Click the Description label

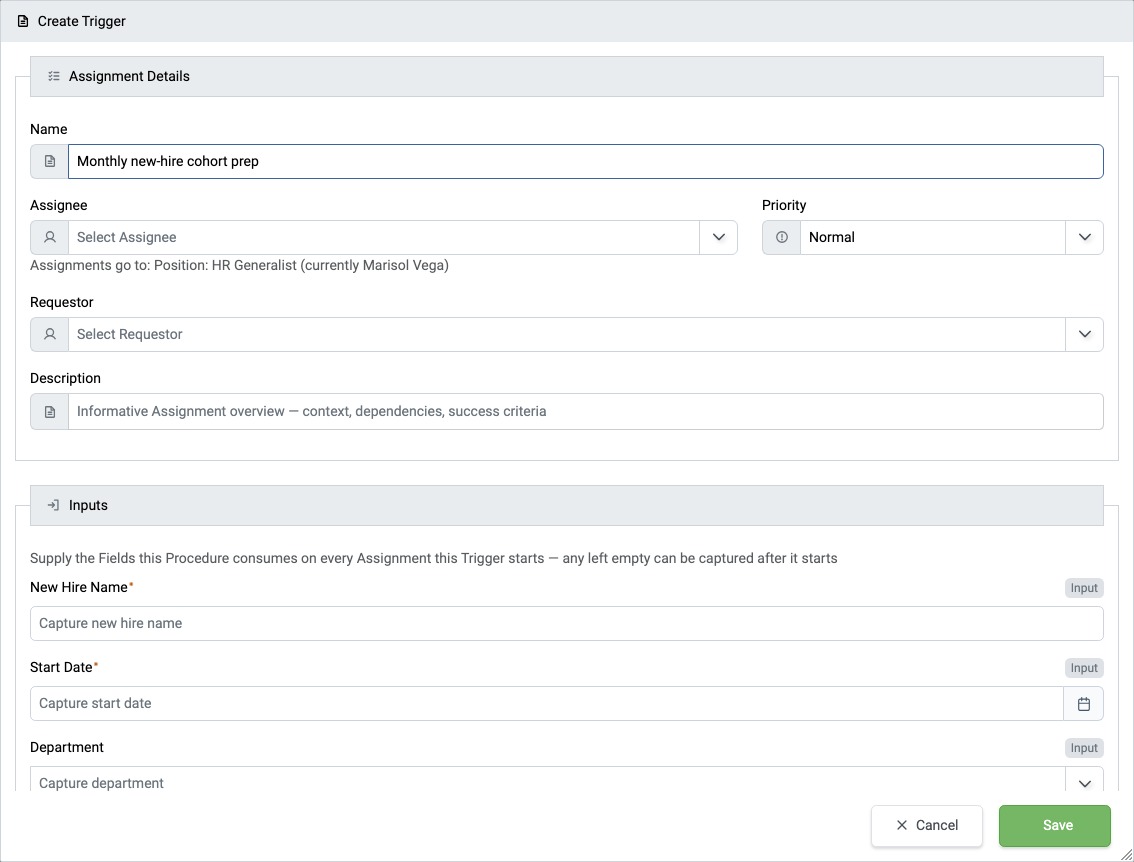(x=65, y=378)
